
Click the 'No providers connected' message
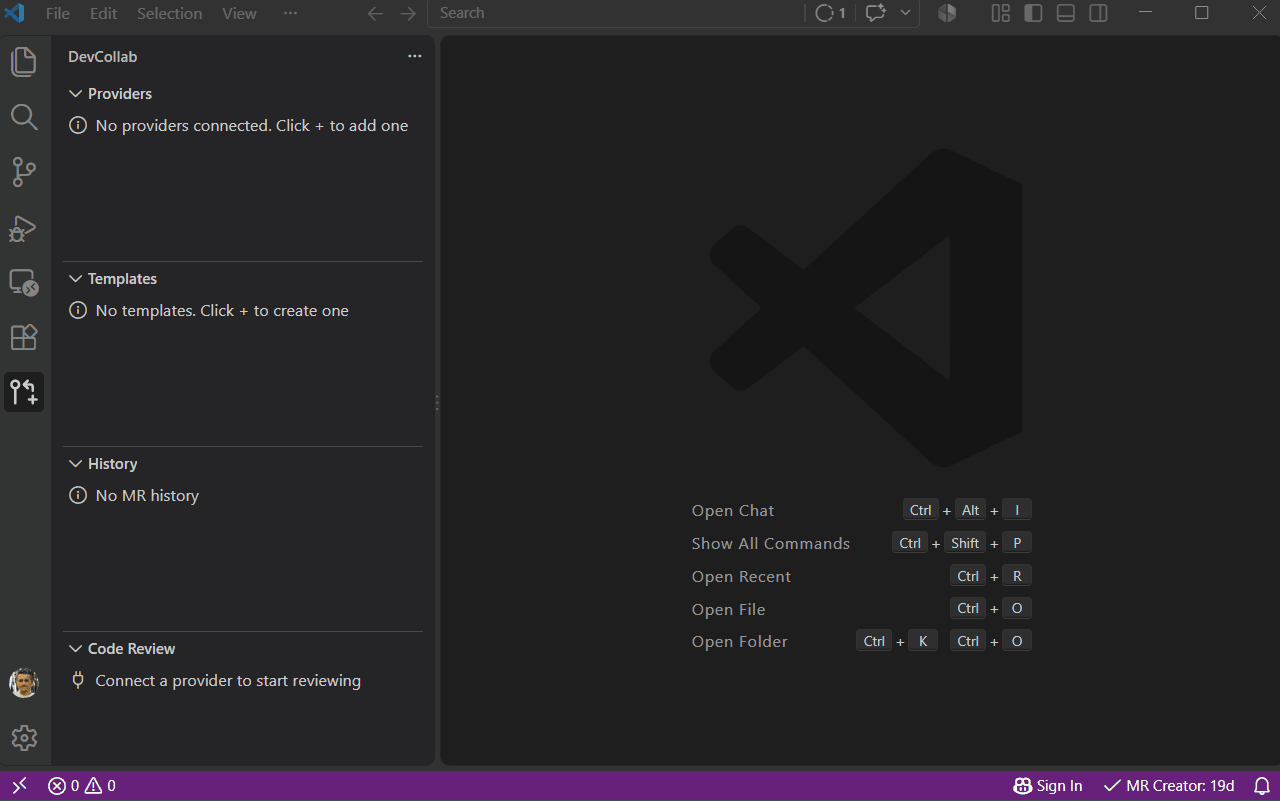(252, 126)
